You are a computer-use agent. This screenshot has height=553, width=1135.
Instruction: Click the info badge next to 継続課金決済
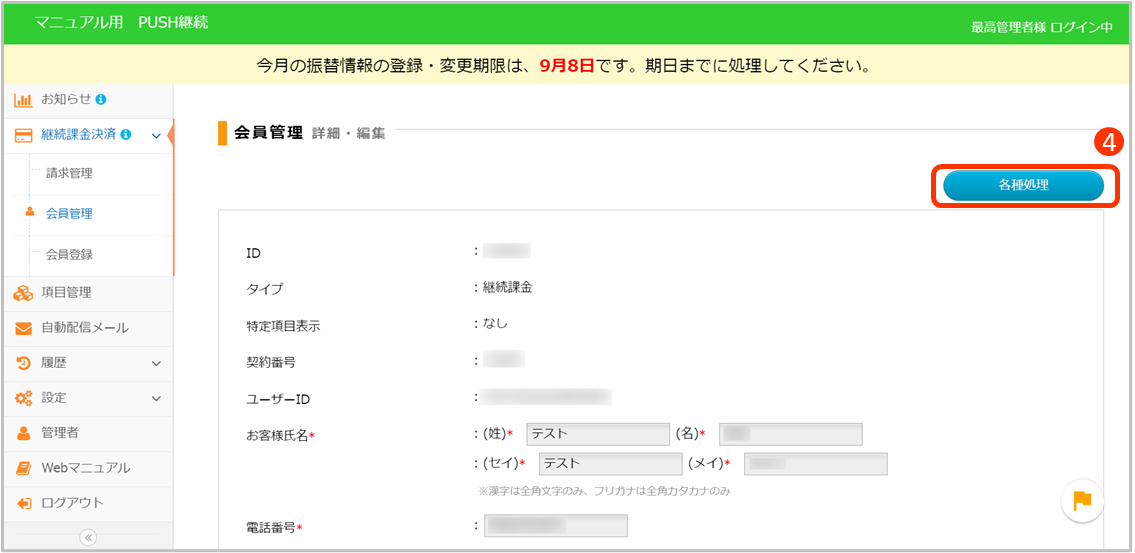[x=125, y=135]
